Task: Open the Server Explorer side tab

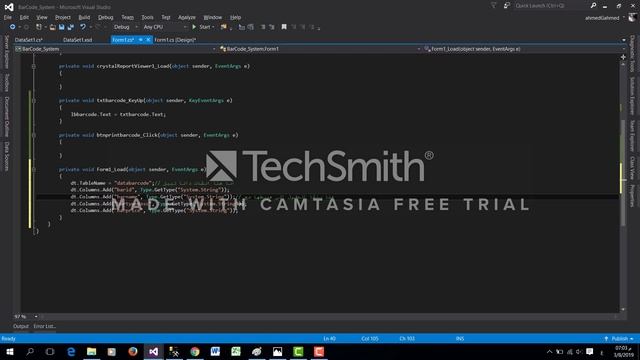Action: click(7, 52)
